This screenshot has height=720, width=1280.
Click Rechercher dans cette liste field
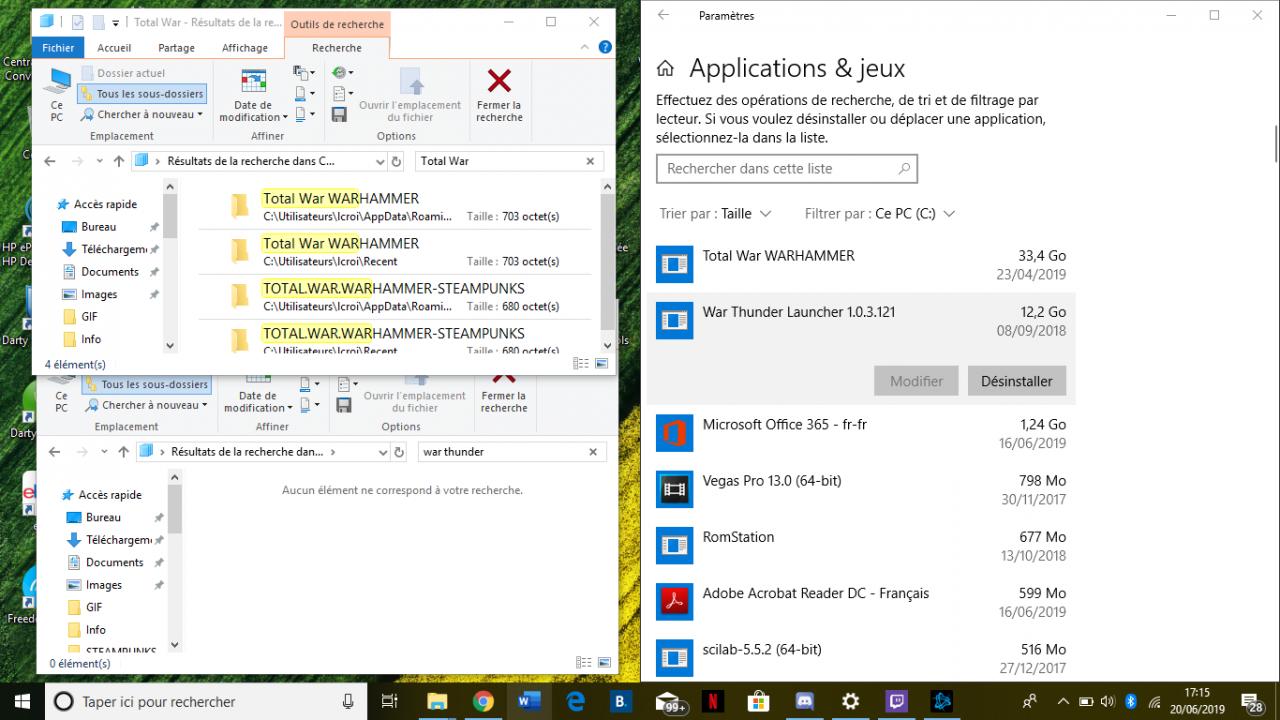[x=786, y=168]
